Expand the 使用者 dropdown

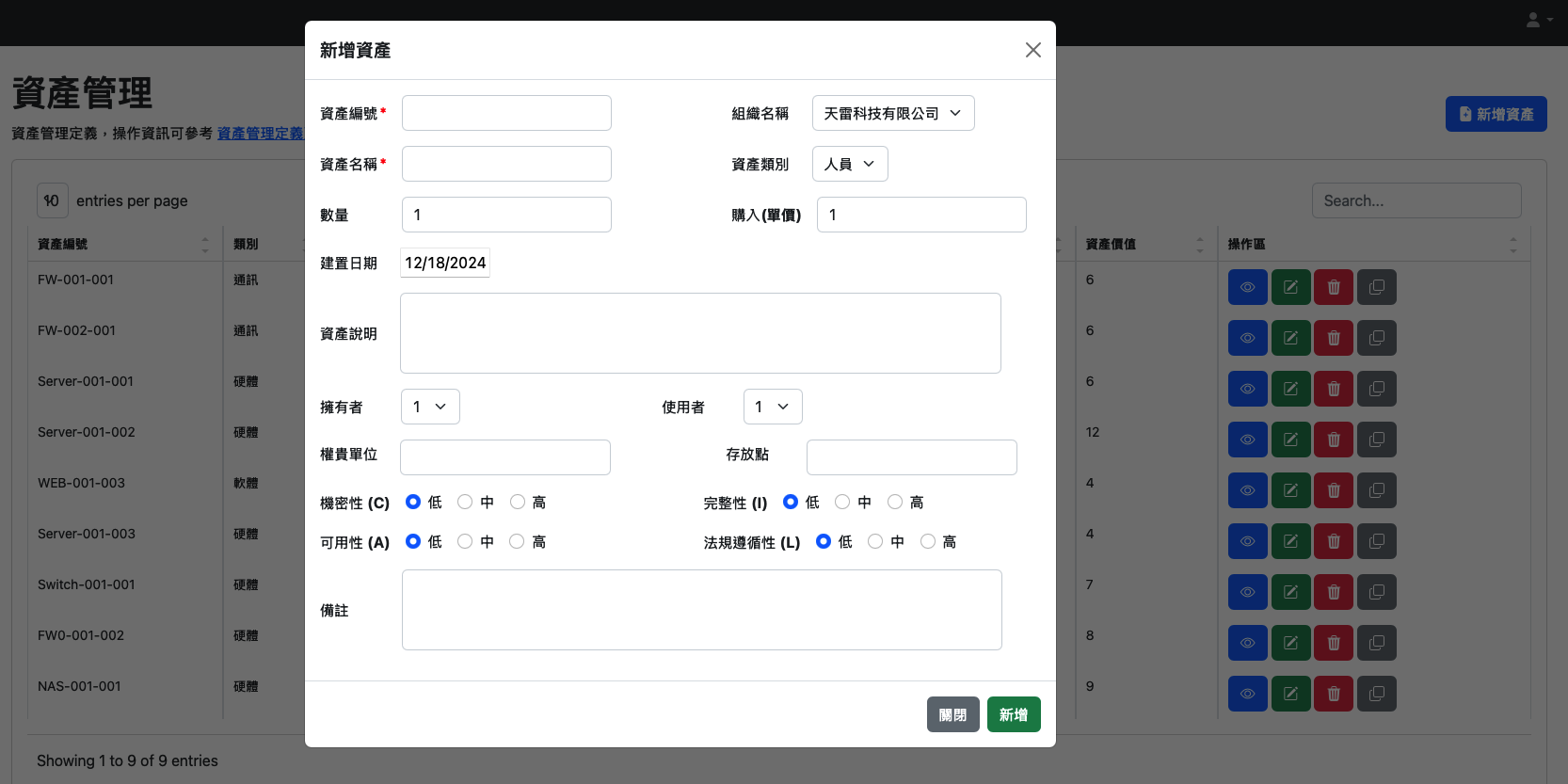(x=772, y=407)
